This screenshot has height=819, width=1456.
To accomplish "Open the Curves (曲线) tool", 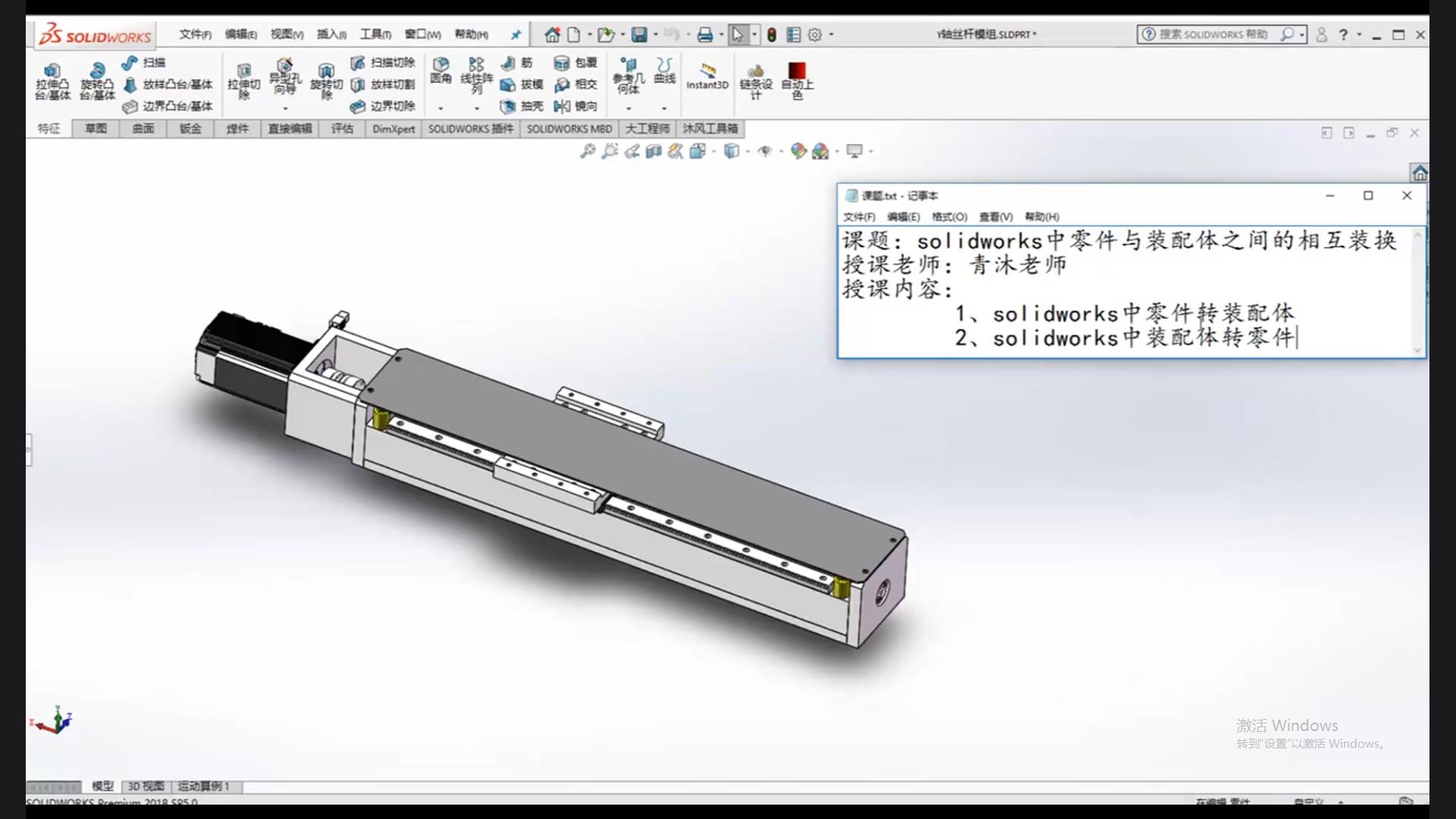I will [x=664, y=71].
